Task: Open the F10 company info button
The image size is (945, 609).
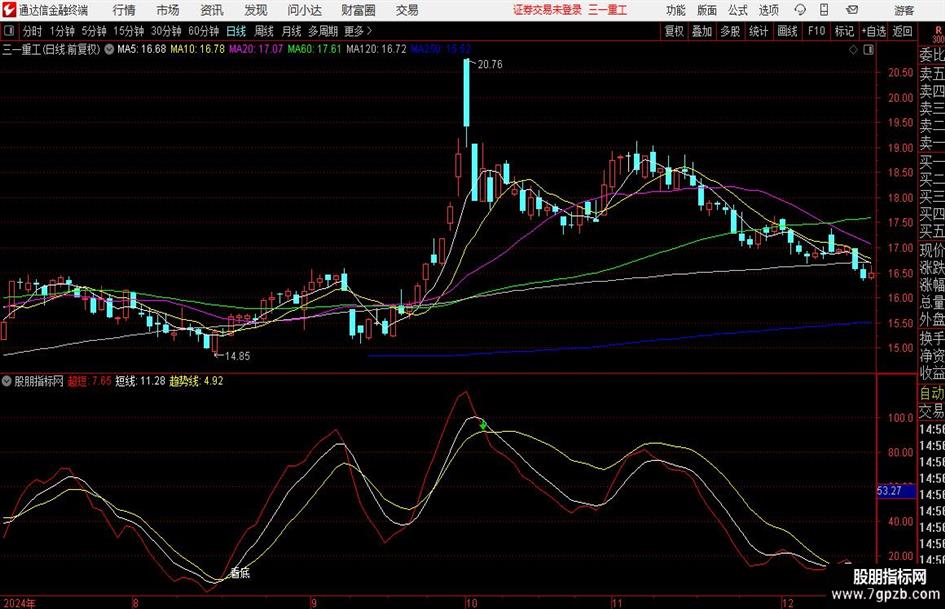Action: tap(817, 31)
